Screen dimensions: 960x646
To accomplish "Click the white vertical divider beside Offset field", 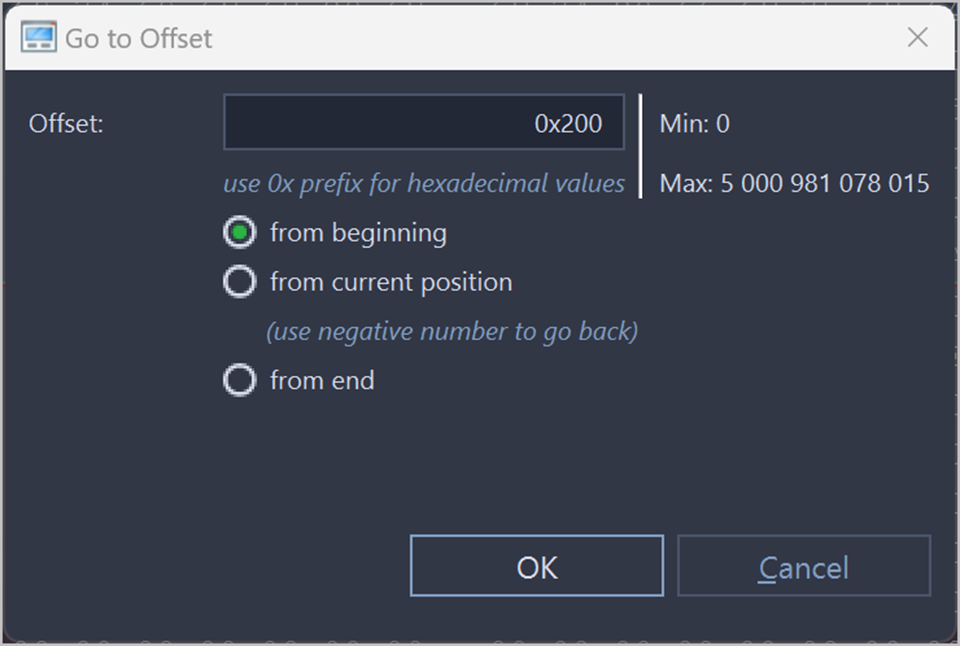I will tap(640, 146).
